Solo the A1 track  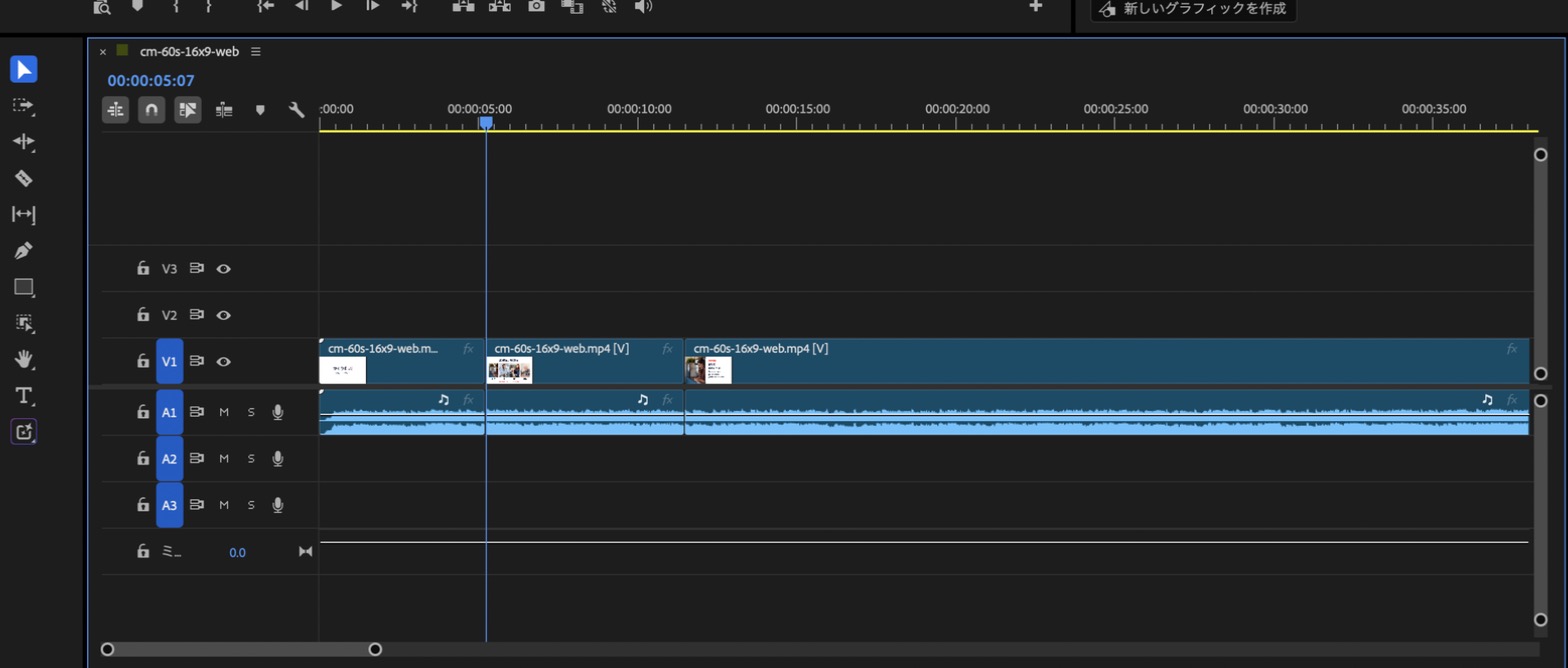tap(251, 412)
